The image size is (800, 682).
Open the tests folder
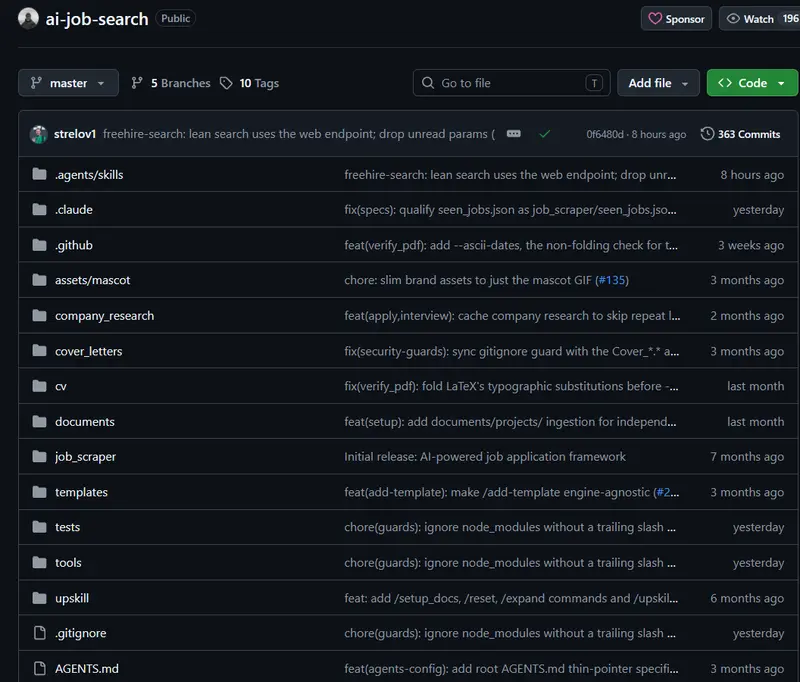click(x=67, y=527)
